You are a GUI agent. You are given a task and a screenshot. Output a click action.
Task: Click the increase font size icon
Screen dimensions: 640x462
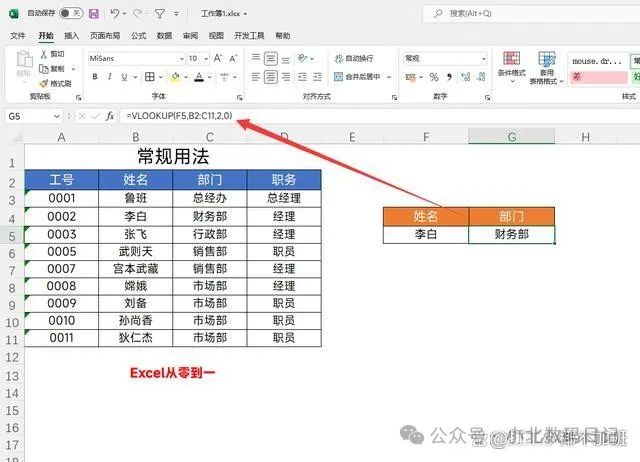218,58
